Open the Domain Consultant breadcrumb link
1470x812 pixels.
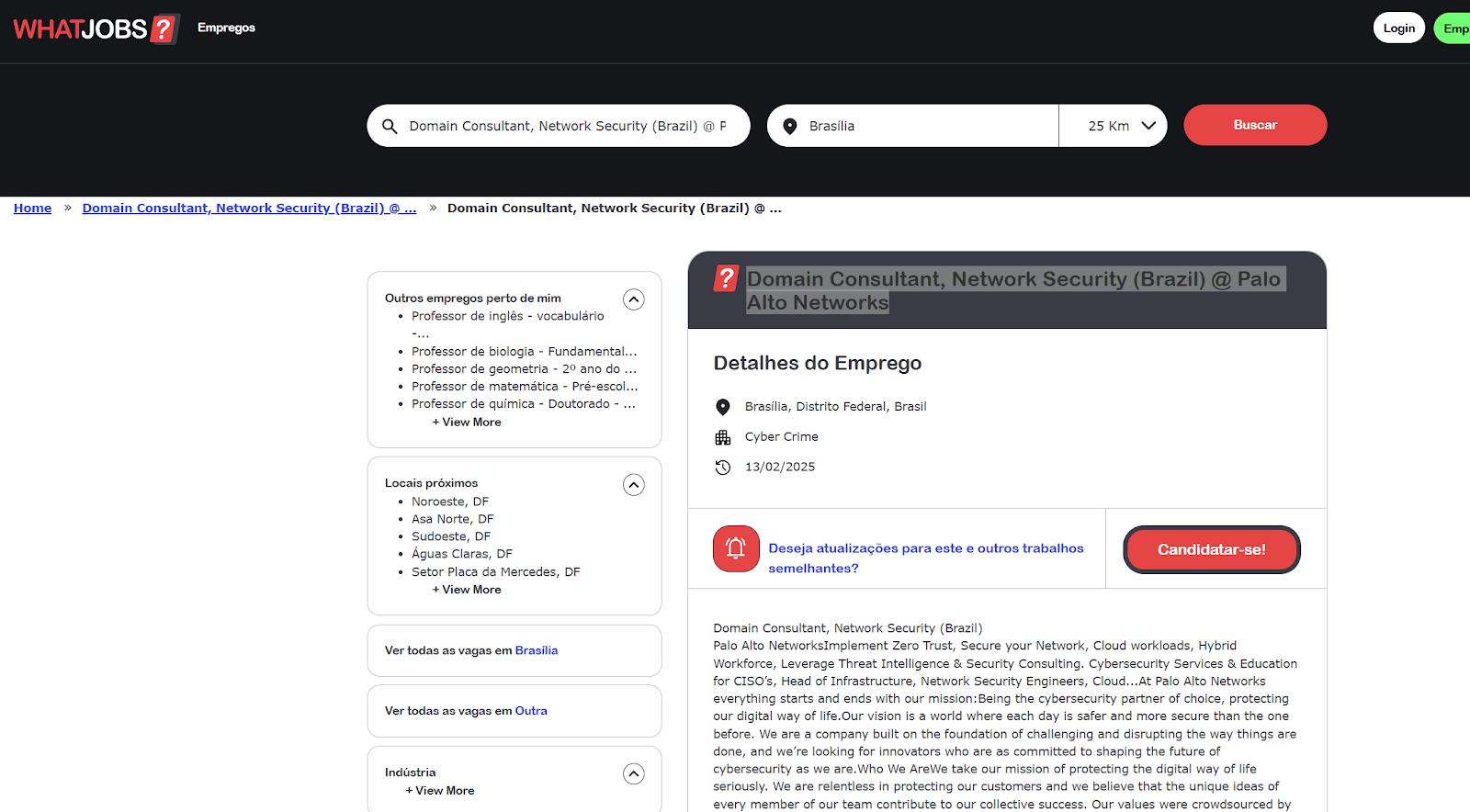tap(249, 209)
